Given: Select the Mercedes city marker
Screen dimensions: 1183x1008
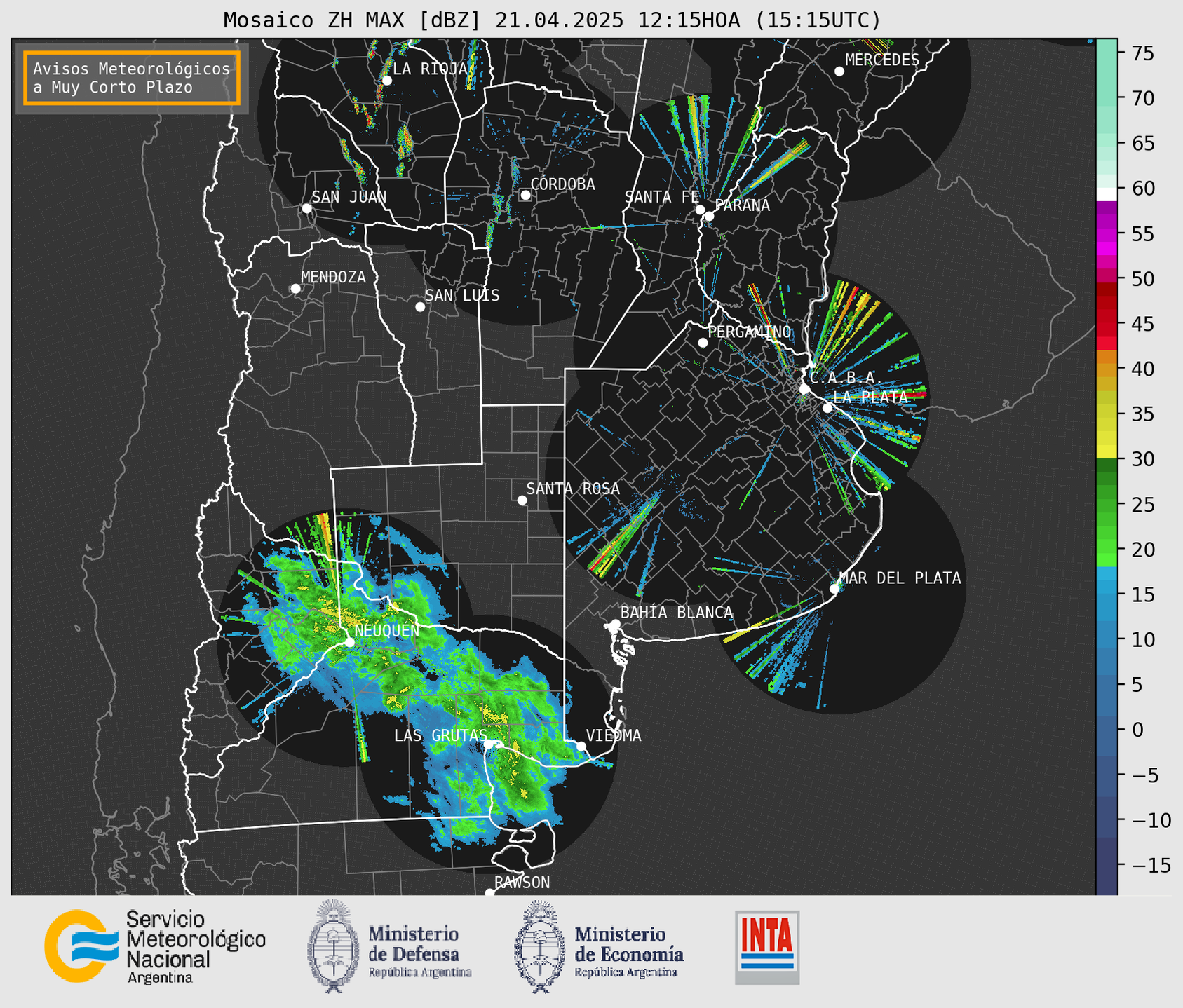Looking at the screenshot, I should [x=839, y=71].
